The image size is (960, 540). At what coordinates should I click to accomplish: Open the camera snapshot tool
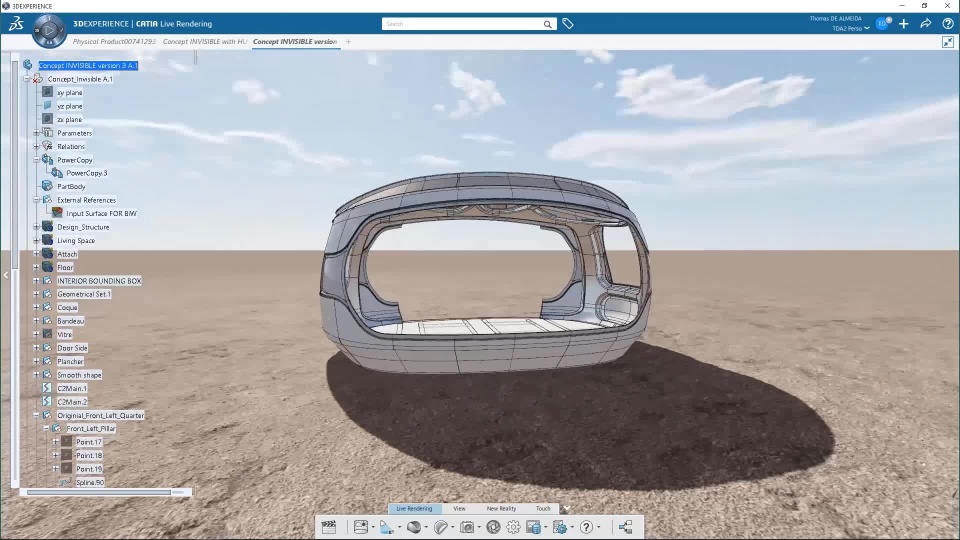pyautogui.click(x=467, y=527)
